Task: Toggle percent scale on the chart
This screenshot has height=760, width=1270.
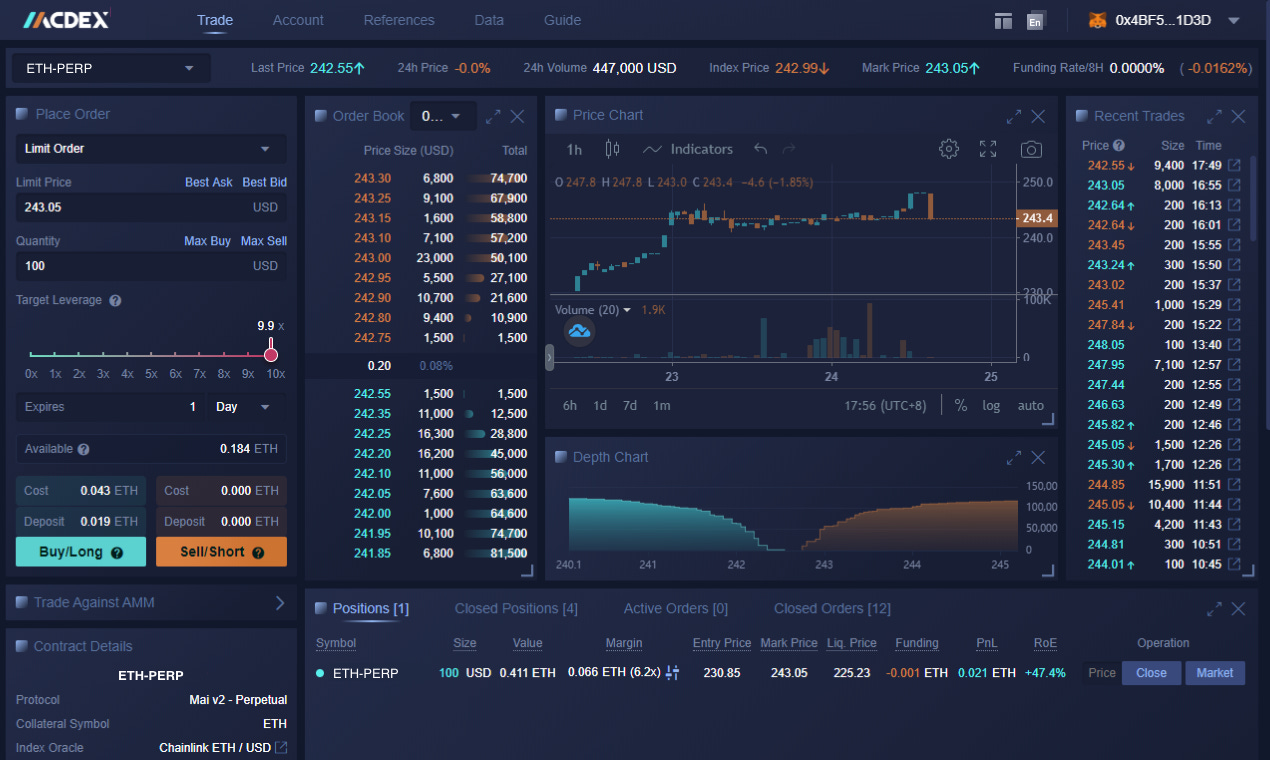Action: tap(961, 405)
